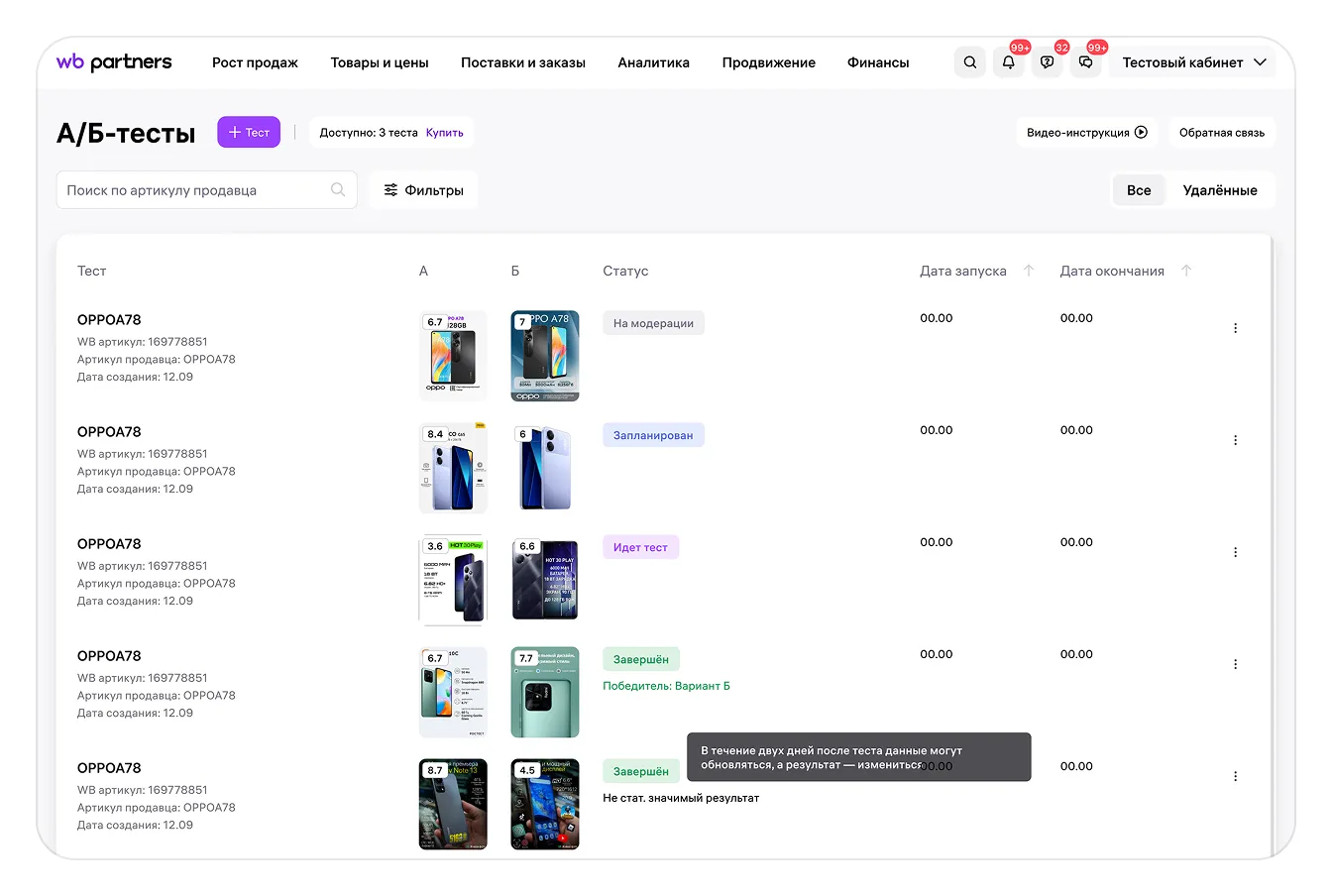Open variant A thumbnail rated 6.7 in the На модерации row
Screen dimensions: 1332x896
tap(453, 356)
